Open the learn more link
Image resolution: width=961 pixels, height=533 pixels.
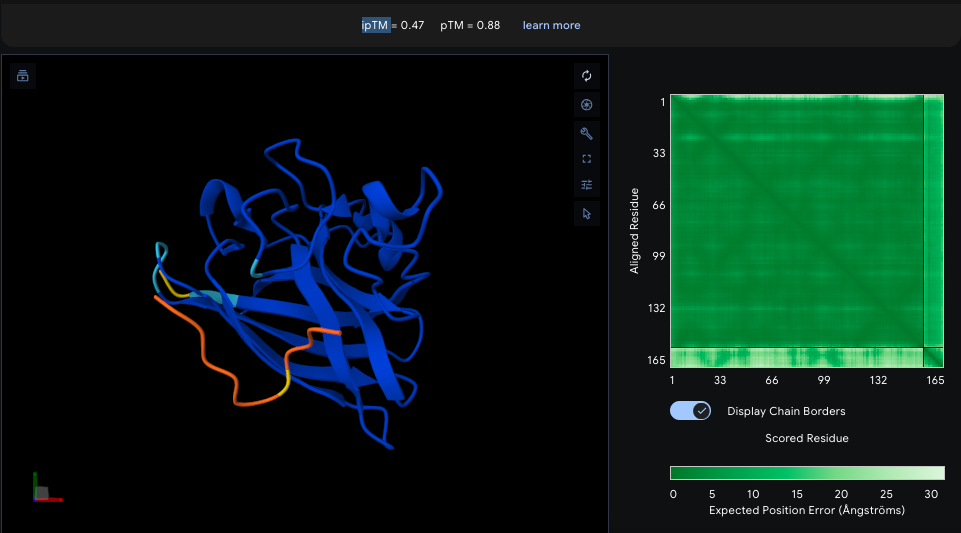551,25
